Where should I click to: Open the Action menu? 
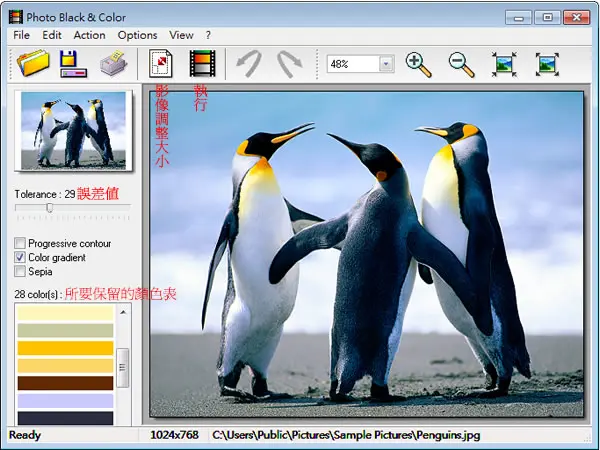pos(90,35)
